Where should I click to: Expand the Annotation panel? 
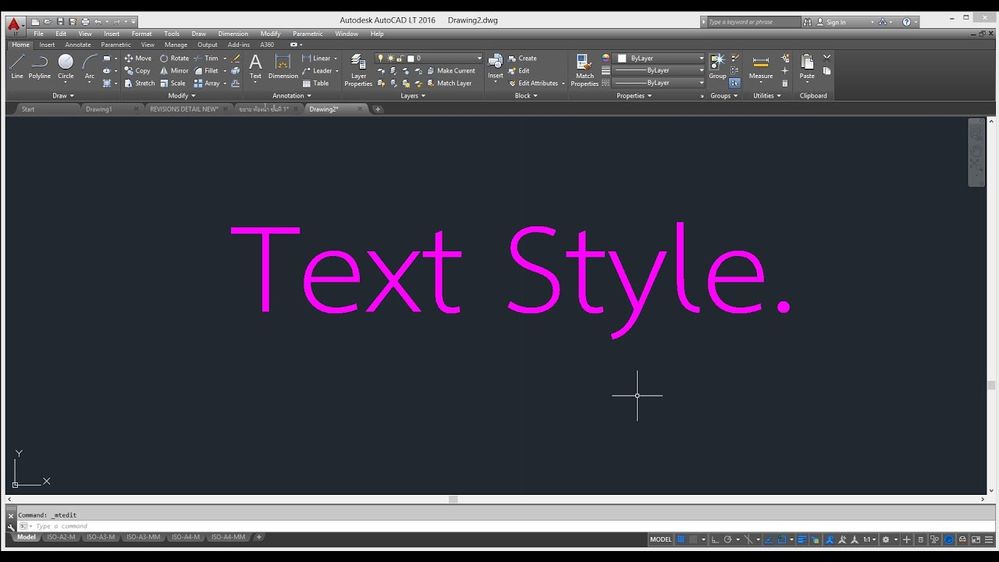[292, 96]
